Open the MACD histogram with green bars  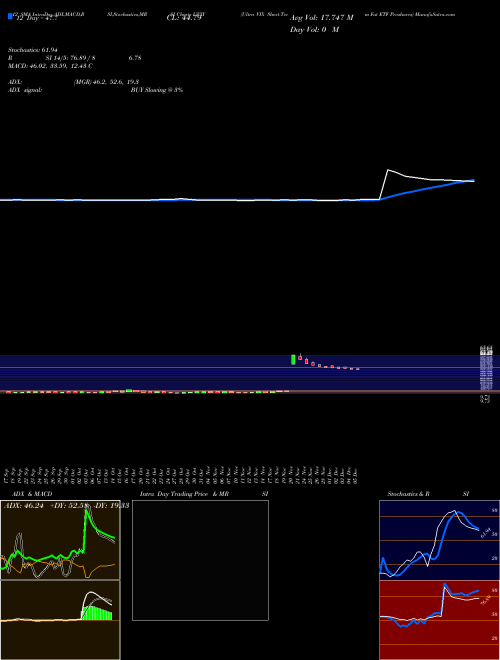click(x=60, y=620)
